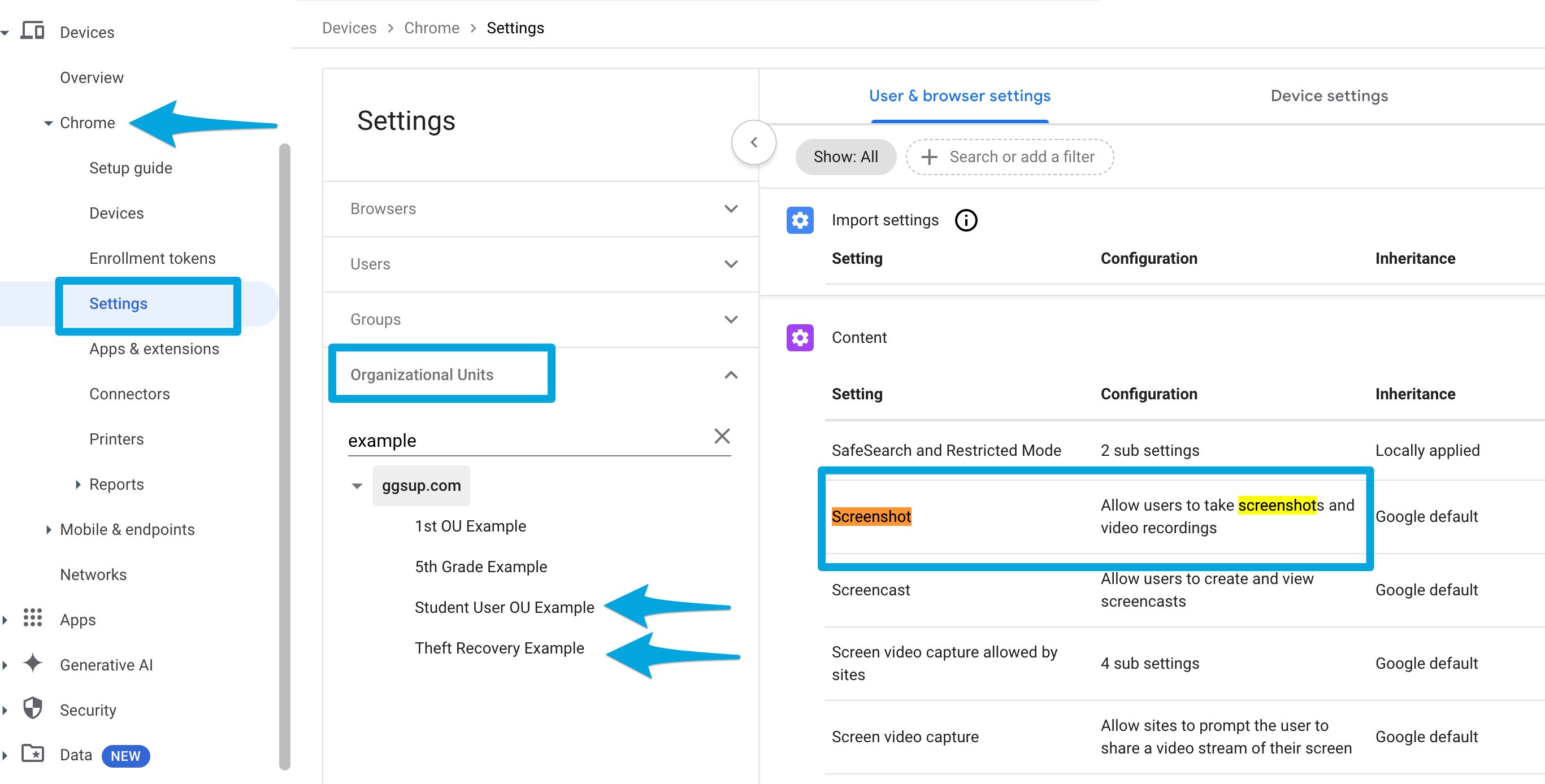Open Networks in the sidebar

[x=94, y=575]
